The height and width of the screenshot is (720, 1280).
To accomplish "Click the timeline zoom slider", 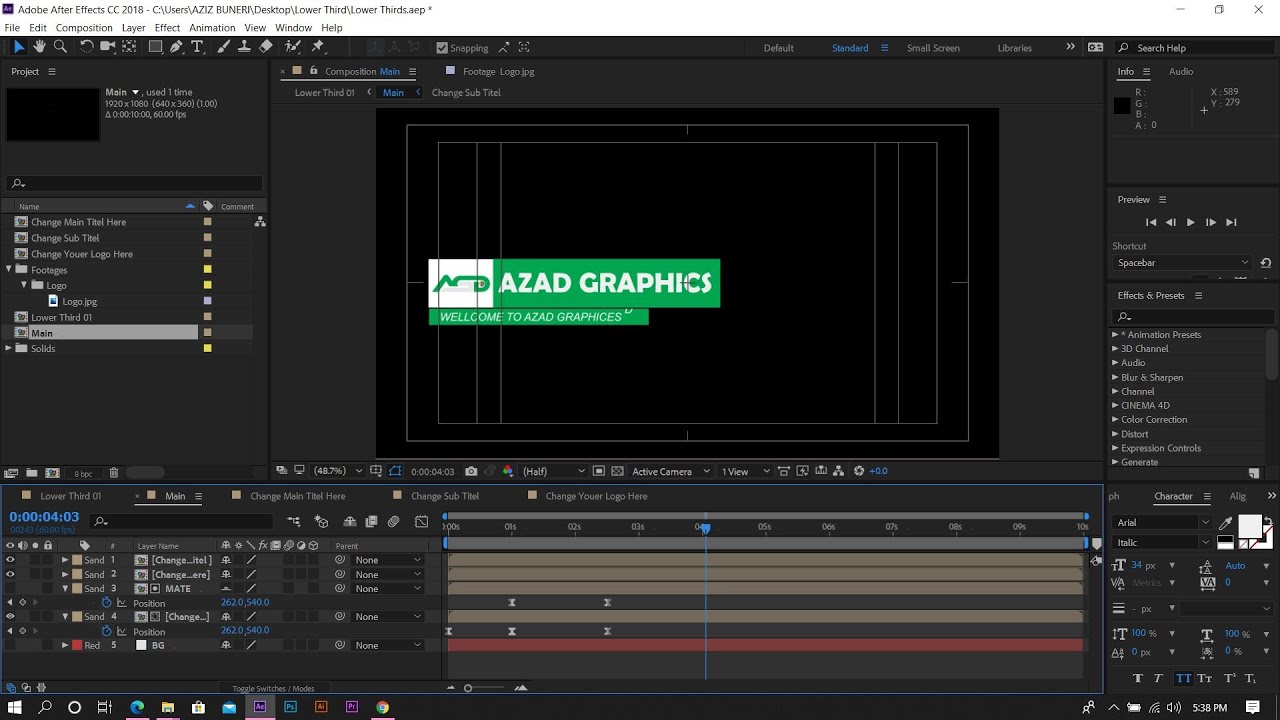I will (x=468, y=688).
